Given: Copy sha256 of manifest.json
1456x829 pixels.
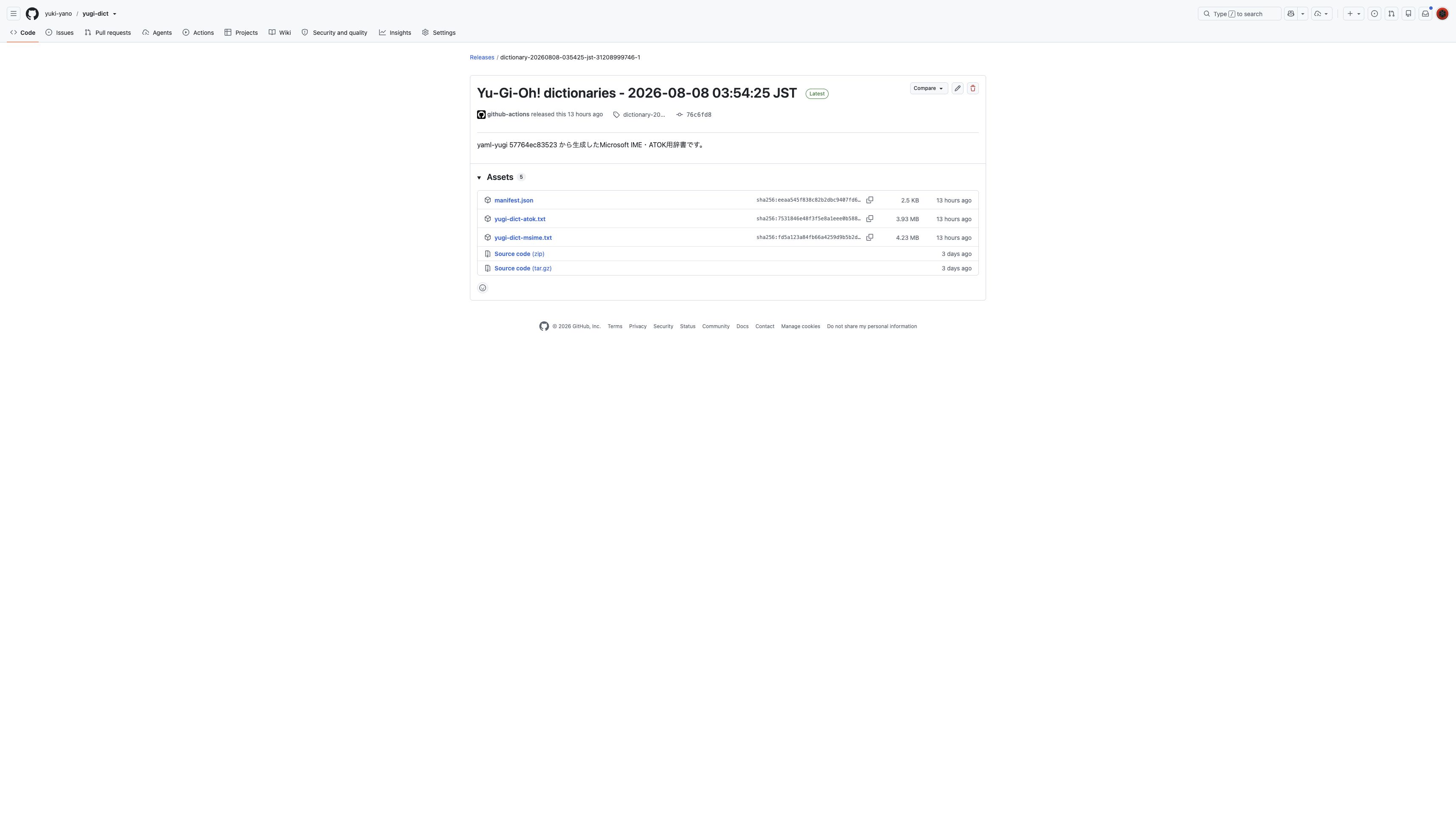Looking at the screenshot, I should [869, 200].
